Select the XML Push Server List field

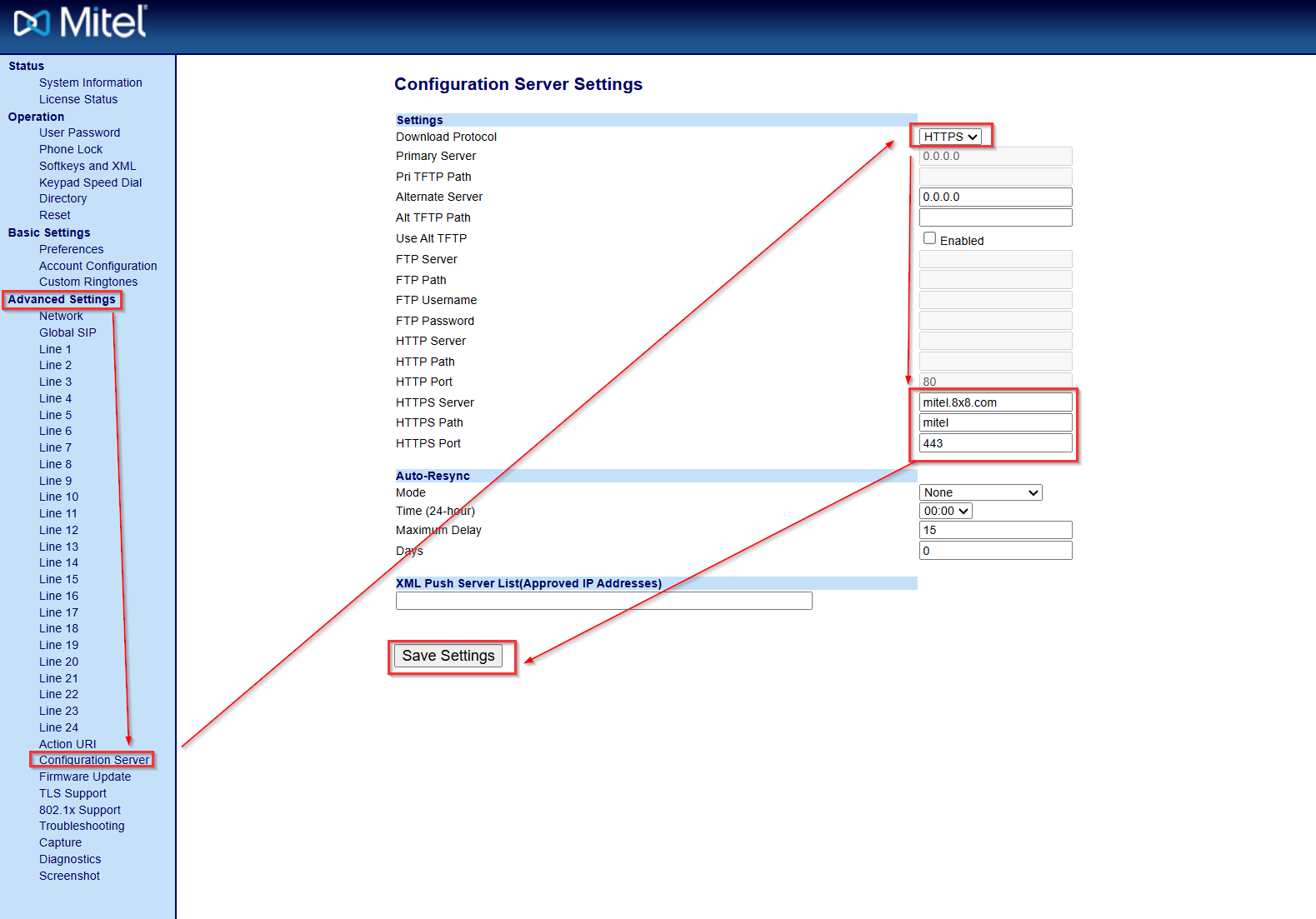pos(603,601)
